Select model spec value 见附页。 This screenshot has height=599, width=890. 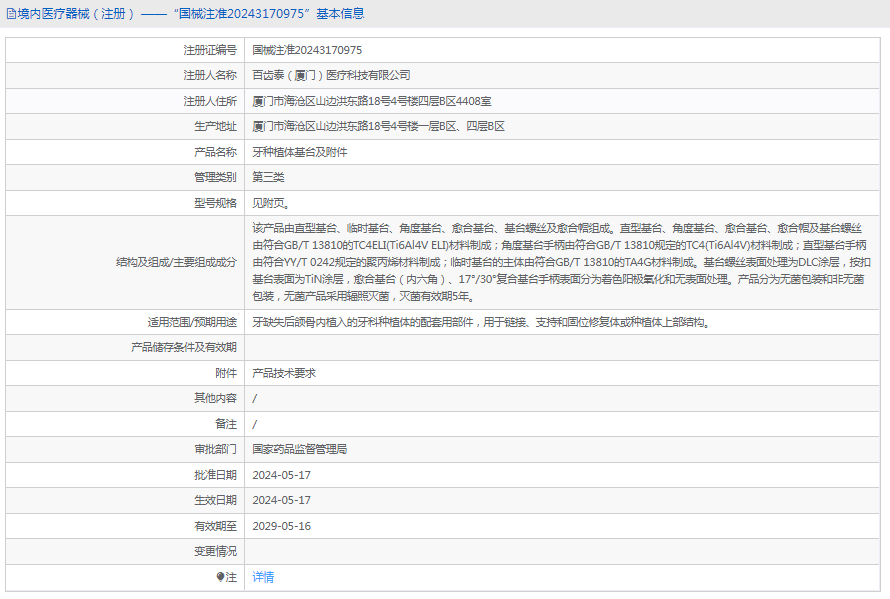[x=271, y=203]
